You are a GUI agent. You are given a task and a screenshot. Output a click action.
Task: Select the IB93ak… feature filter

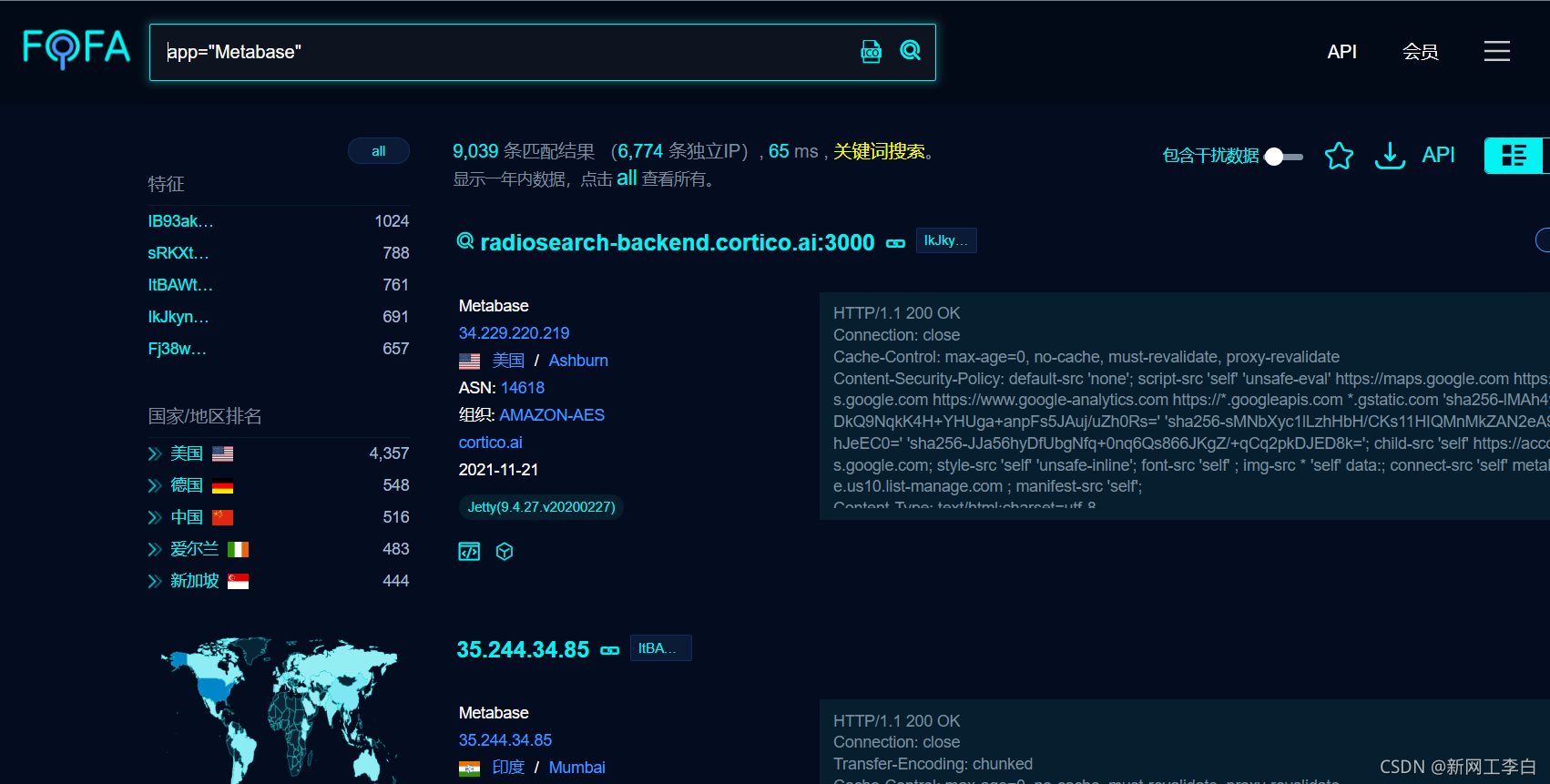pos(180,221)
